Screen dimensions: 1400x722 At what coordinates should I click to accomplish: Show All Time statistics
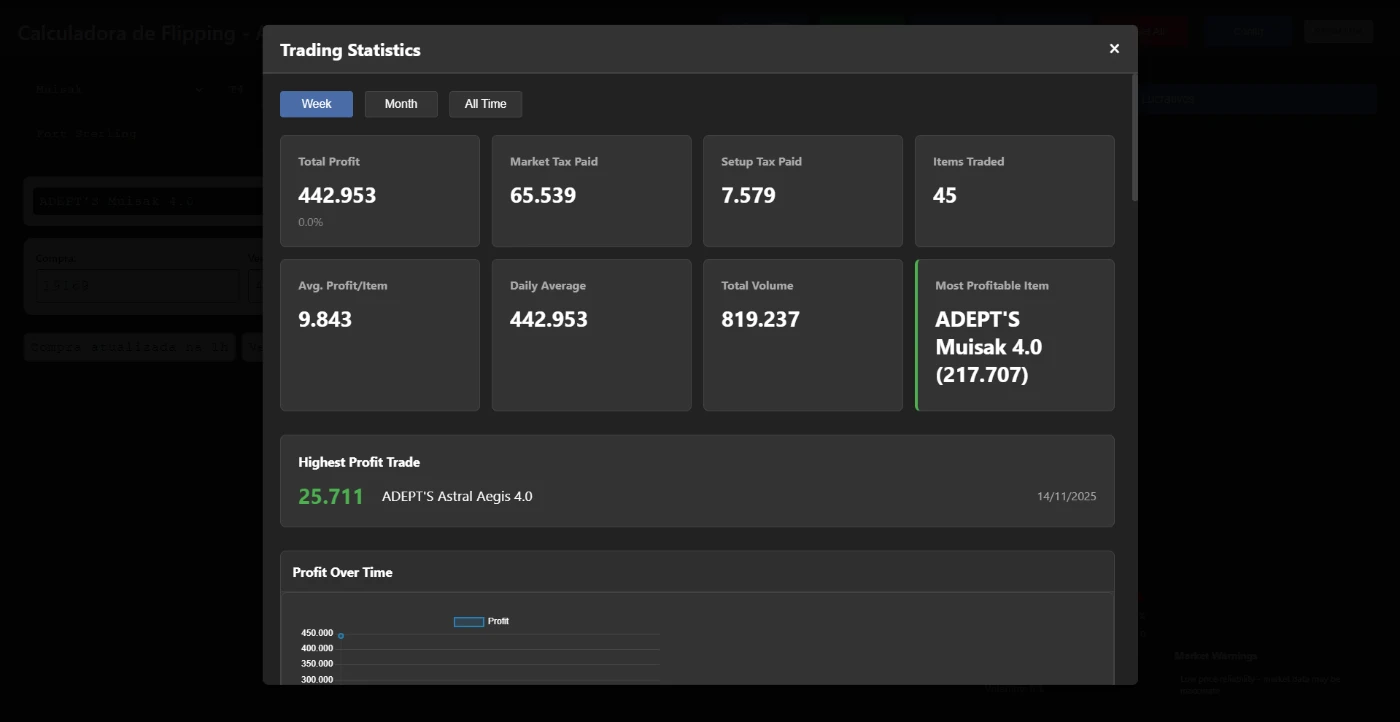click(485, 104)
